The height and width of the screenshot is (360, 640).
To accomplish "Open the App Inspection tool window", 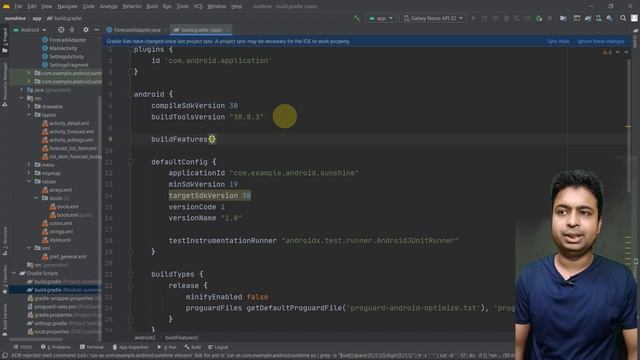I will tap(131, 347).
